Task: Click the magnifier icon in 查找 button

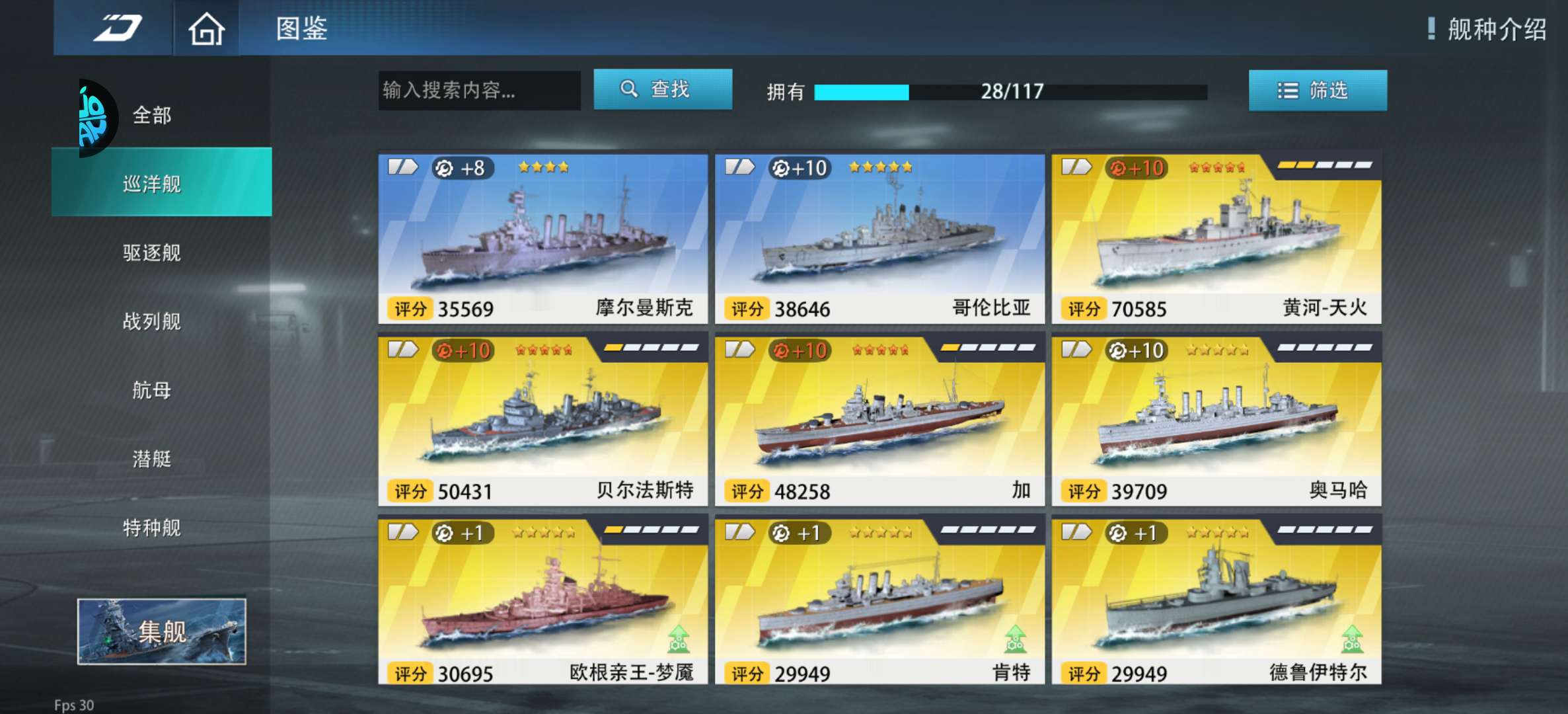Action: tap(629, 89)
